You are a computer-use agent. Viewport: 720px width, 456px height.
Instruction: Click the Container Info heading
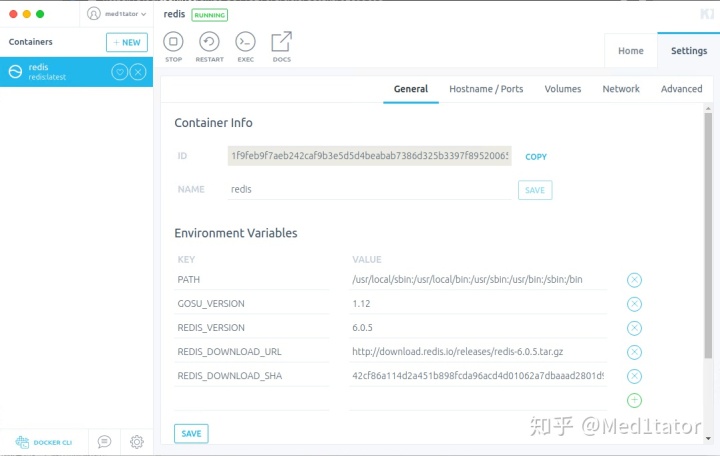(x=213, y=123)
